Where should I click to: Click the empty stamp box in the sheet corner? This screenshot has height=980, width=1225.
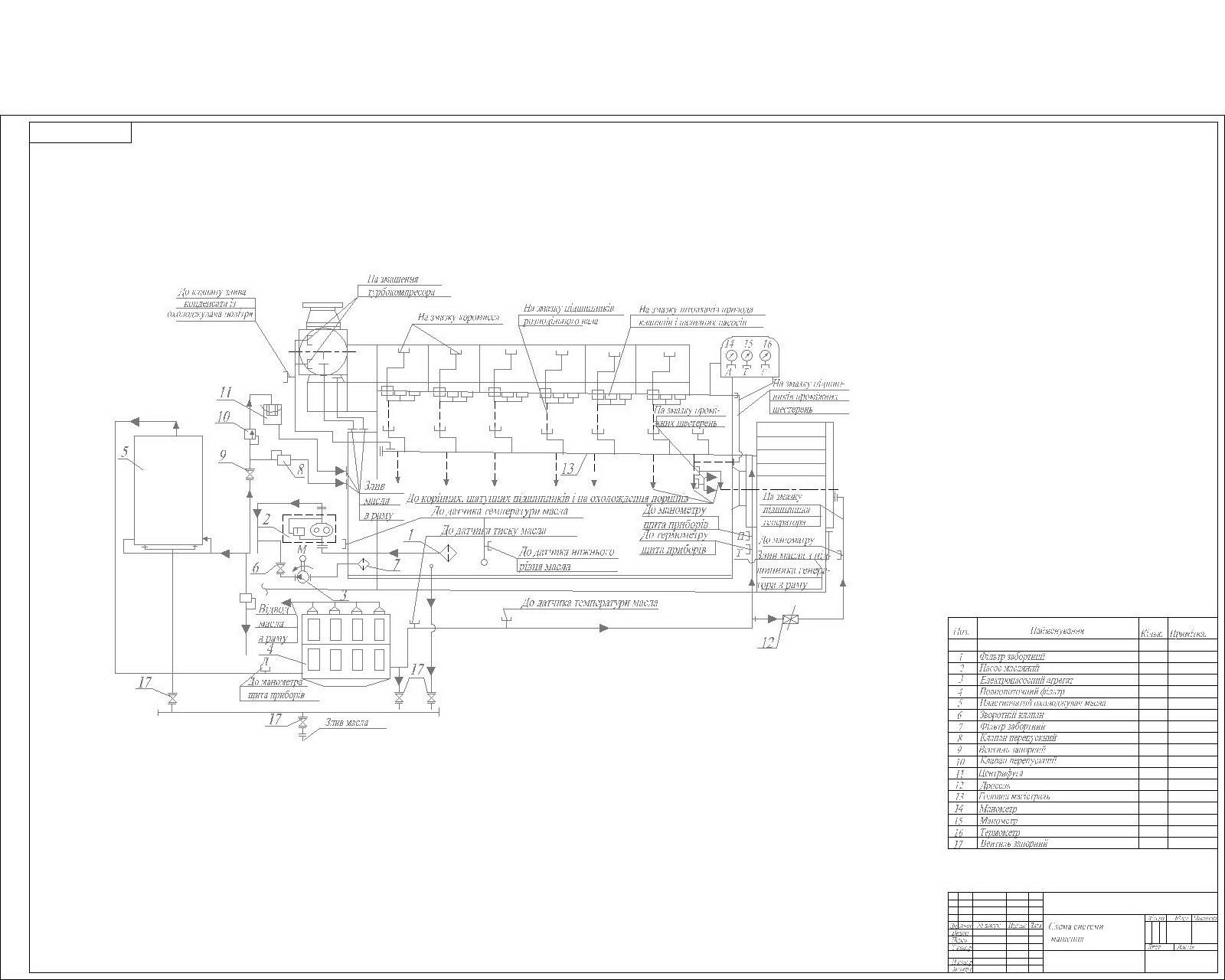[80, 132]
